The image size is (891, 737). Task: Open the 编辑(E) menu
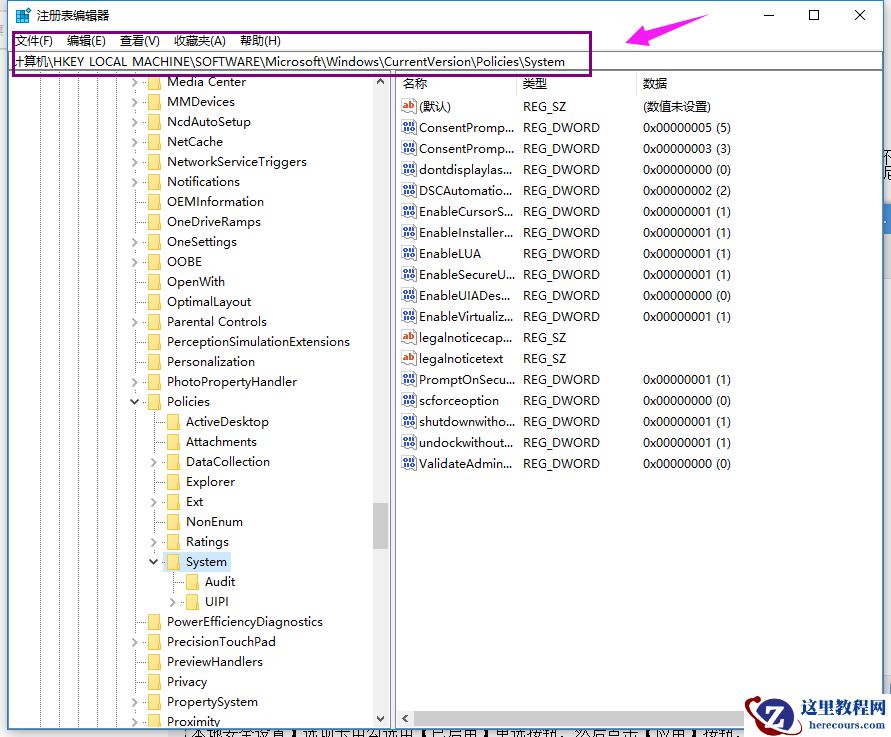pos(86,41)
